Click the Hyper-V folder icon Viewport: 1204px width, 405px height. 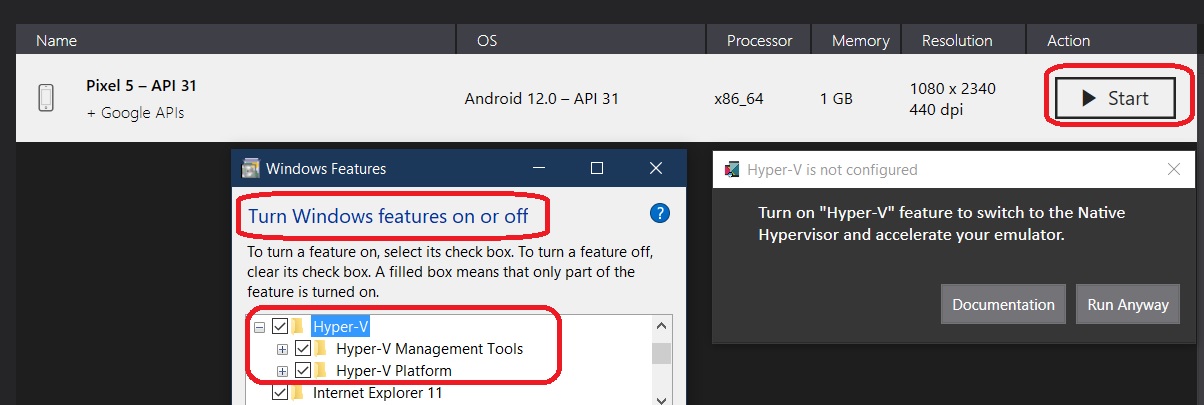pos(298,326)
